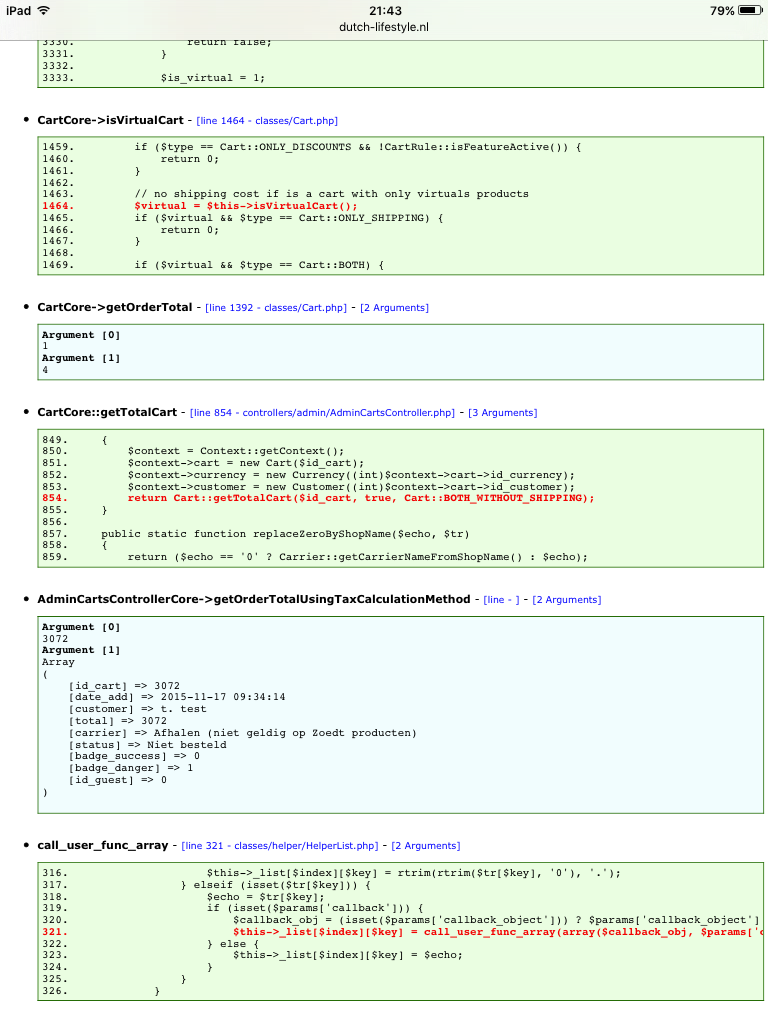Click highlighted line 854 return Cart::getTotalCart
The width and height of the screenshot is (768, 1024).
pyautogui.click(x=361, y=498)
